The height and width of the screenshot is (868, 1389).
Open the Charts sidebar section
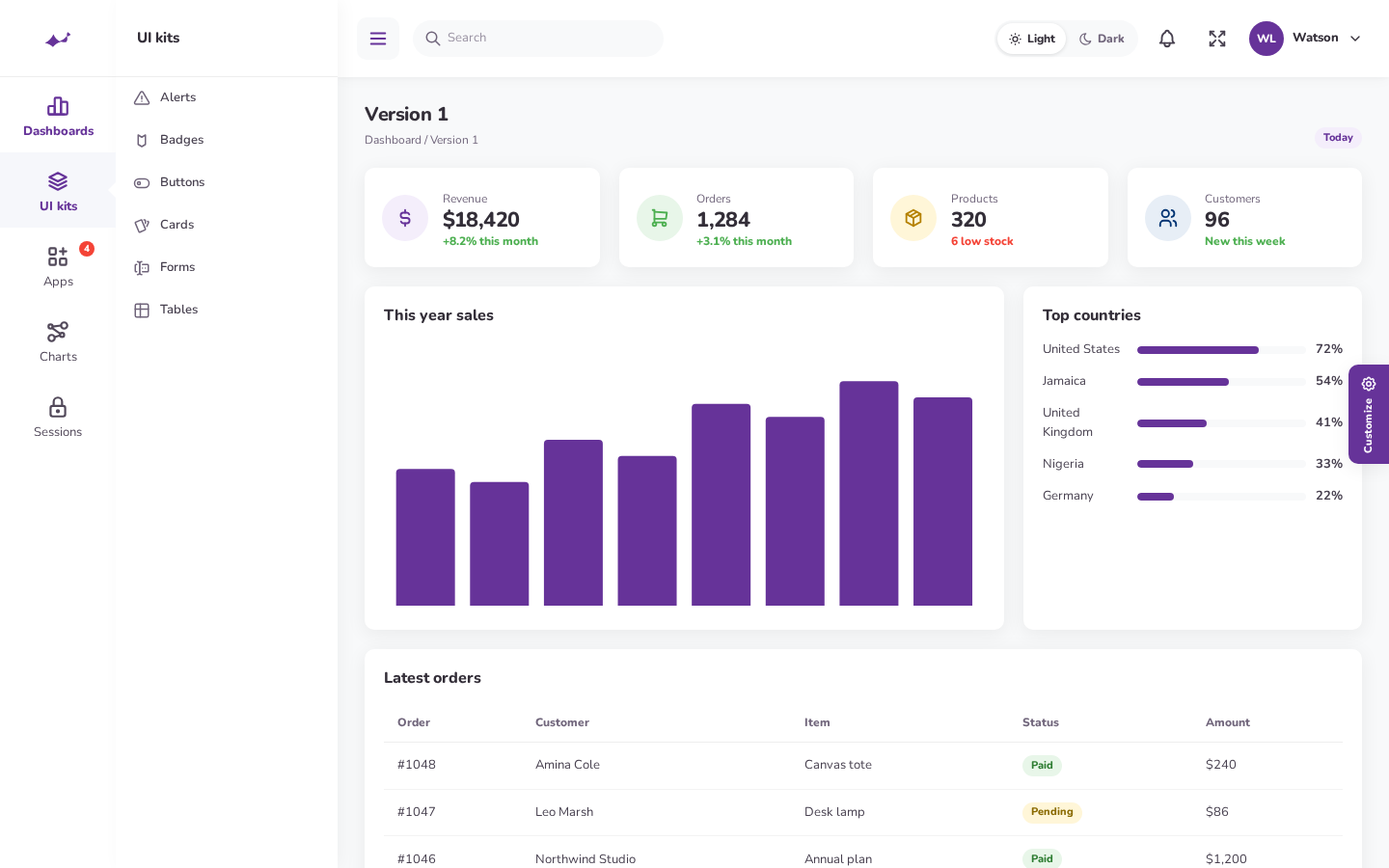coord(58,341)
